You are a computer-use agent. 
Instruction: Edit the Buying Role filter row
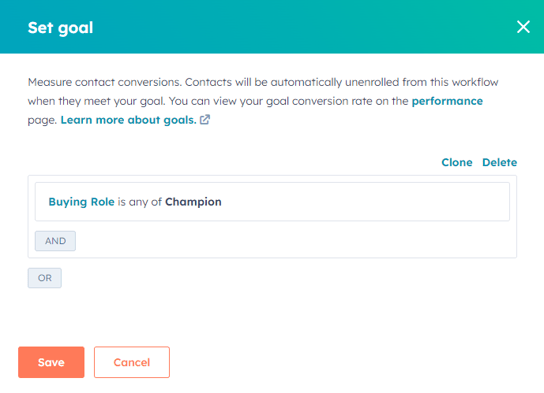point(272,202)
